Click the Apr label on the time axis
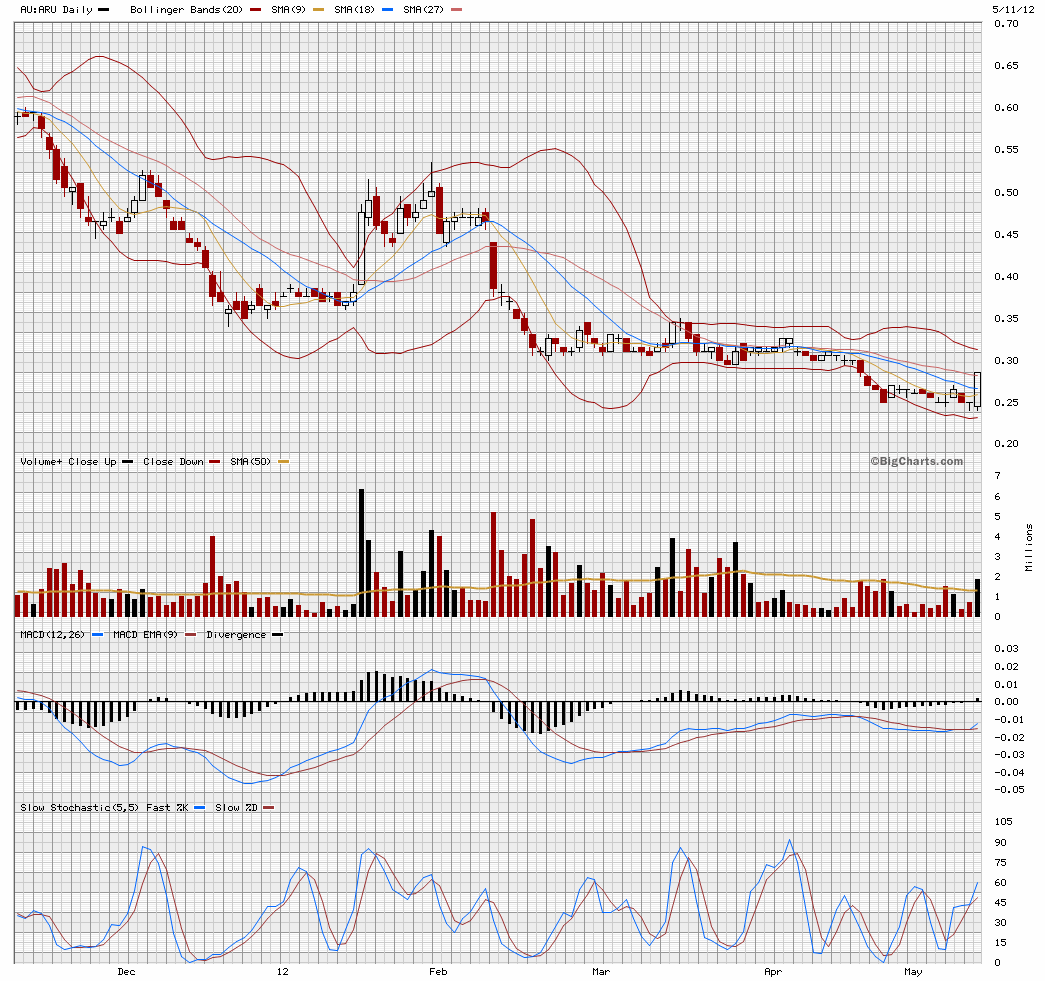Viewport: 1045px width, 981px height. [773, 972]
